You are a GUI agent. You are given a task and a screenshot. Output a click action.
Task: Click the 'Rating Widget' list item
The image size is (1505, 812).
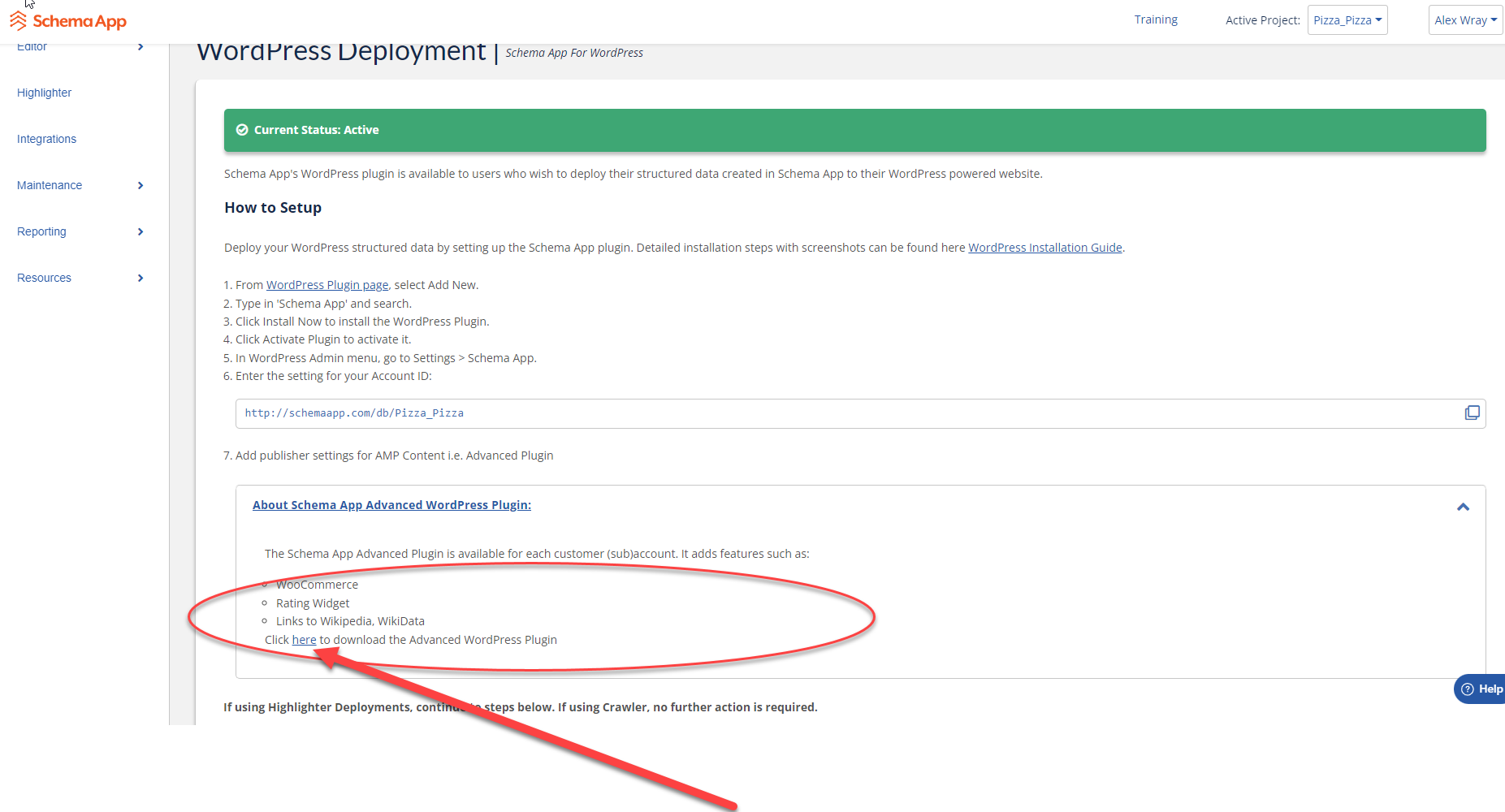[313, 603]
